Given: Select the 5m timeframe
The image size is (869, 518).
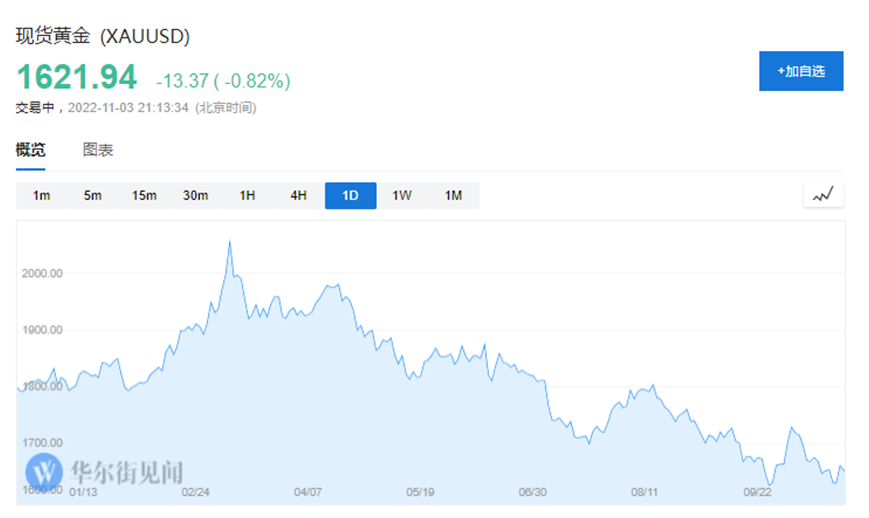Looking at the screenshot, I should pos(93,196).
